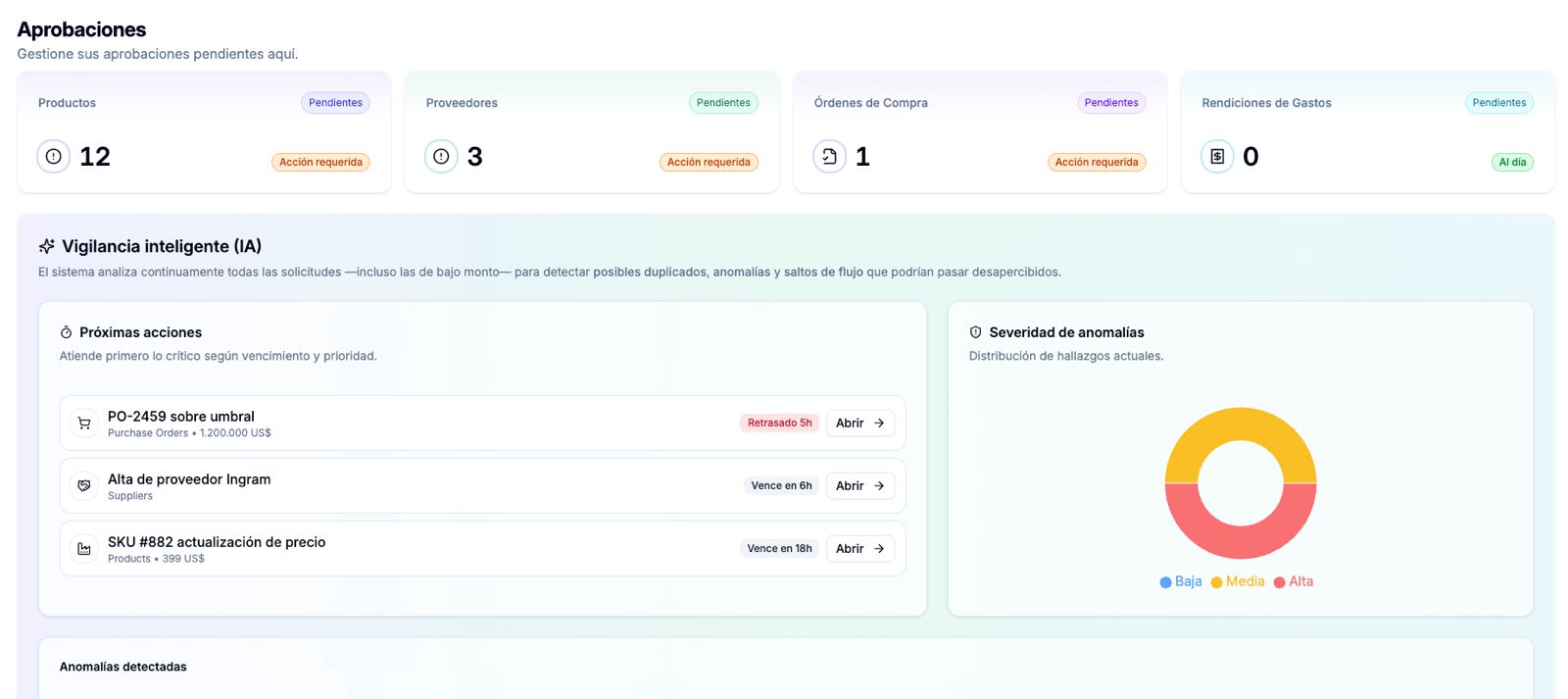Click the alert icon in Proveedores card
Image resolution: width=1568 pixels, height=699 pixels.
tap(441, 156)
